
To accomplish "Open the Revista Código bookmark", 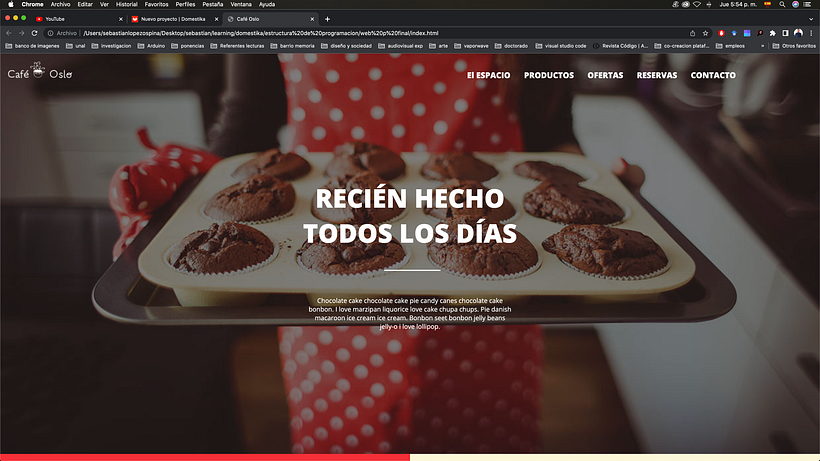I will pyautogui.click(x=620, y=46).
